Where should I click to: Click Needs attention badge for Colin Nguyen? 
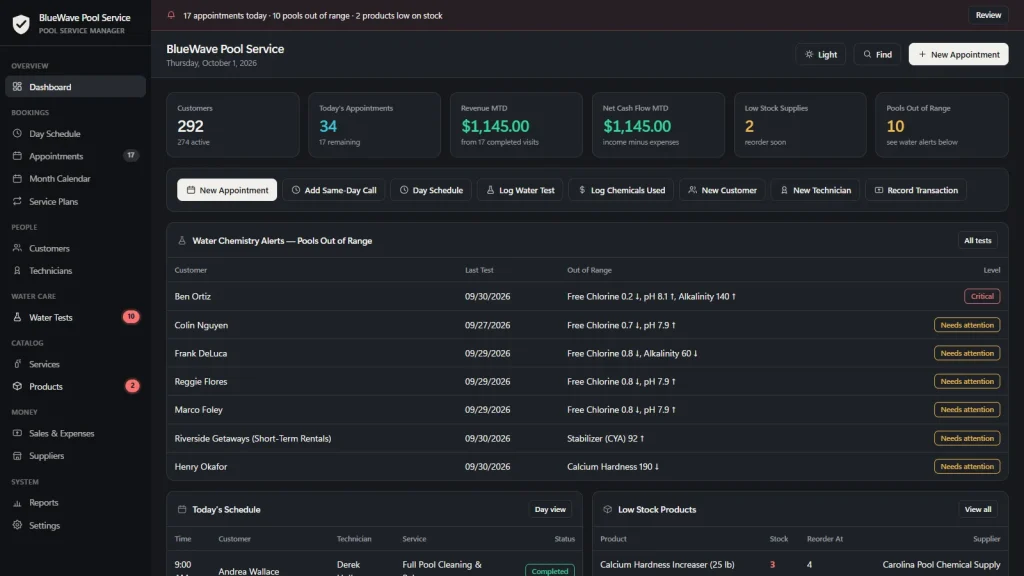[967, 325]
